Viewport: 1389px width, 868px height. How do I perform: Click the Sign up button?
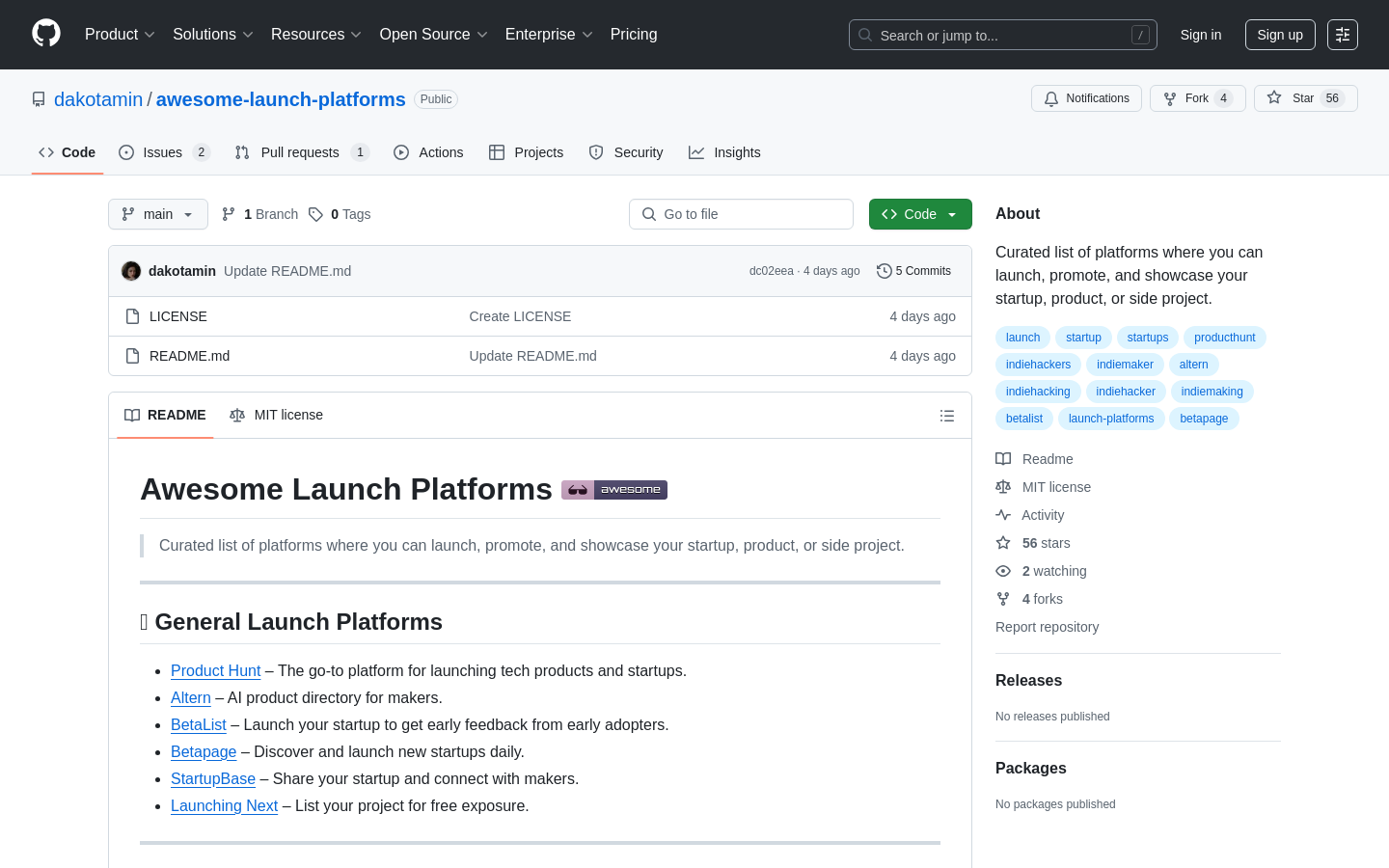click(1280, 35)
